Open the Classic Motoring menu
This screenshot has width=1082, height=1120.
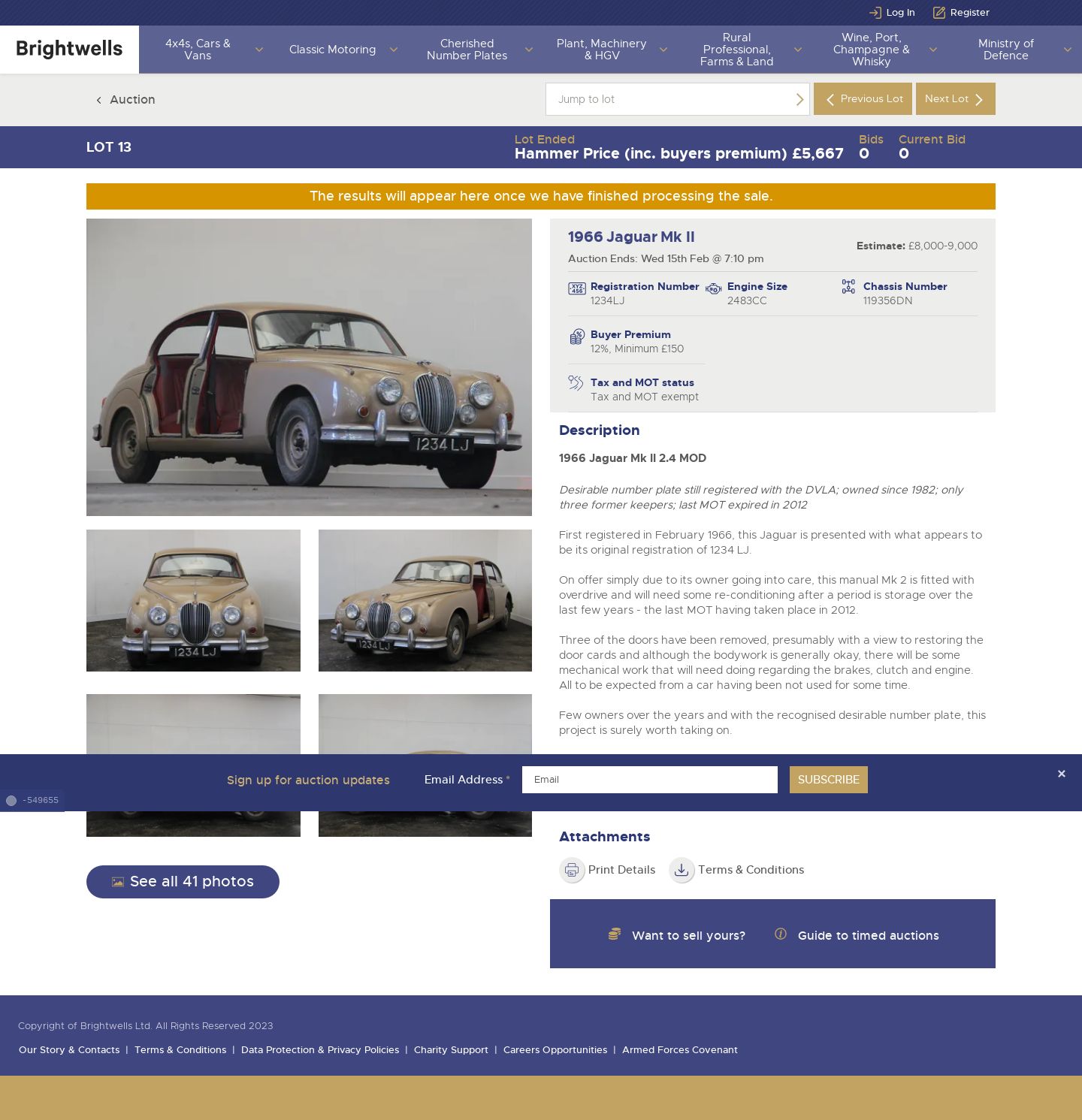[332, 50]
